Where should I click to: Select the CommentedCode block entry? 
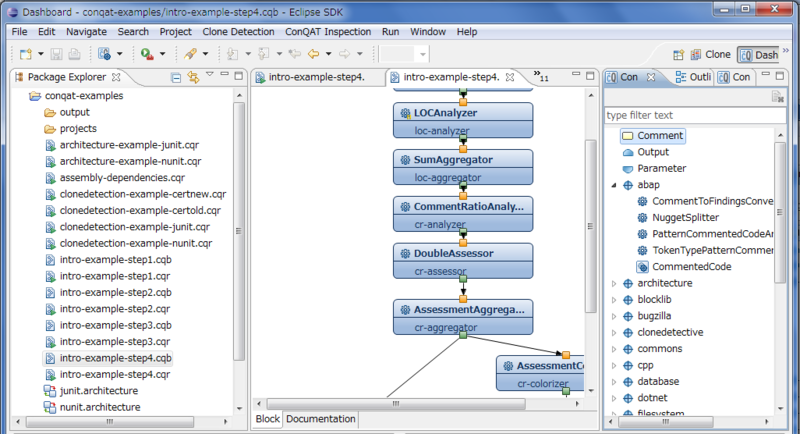coord(684,267)
